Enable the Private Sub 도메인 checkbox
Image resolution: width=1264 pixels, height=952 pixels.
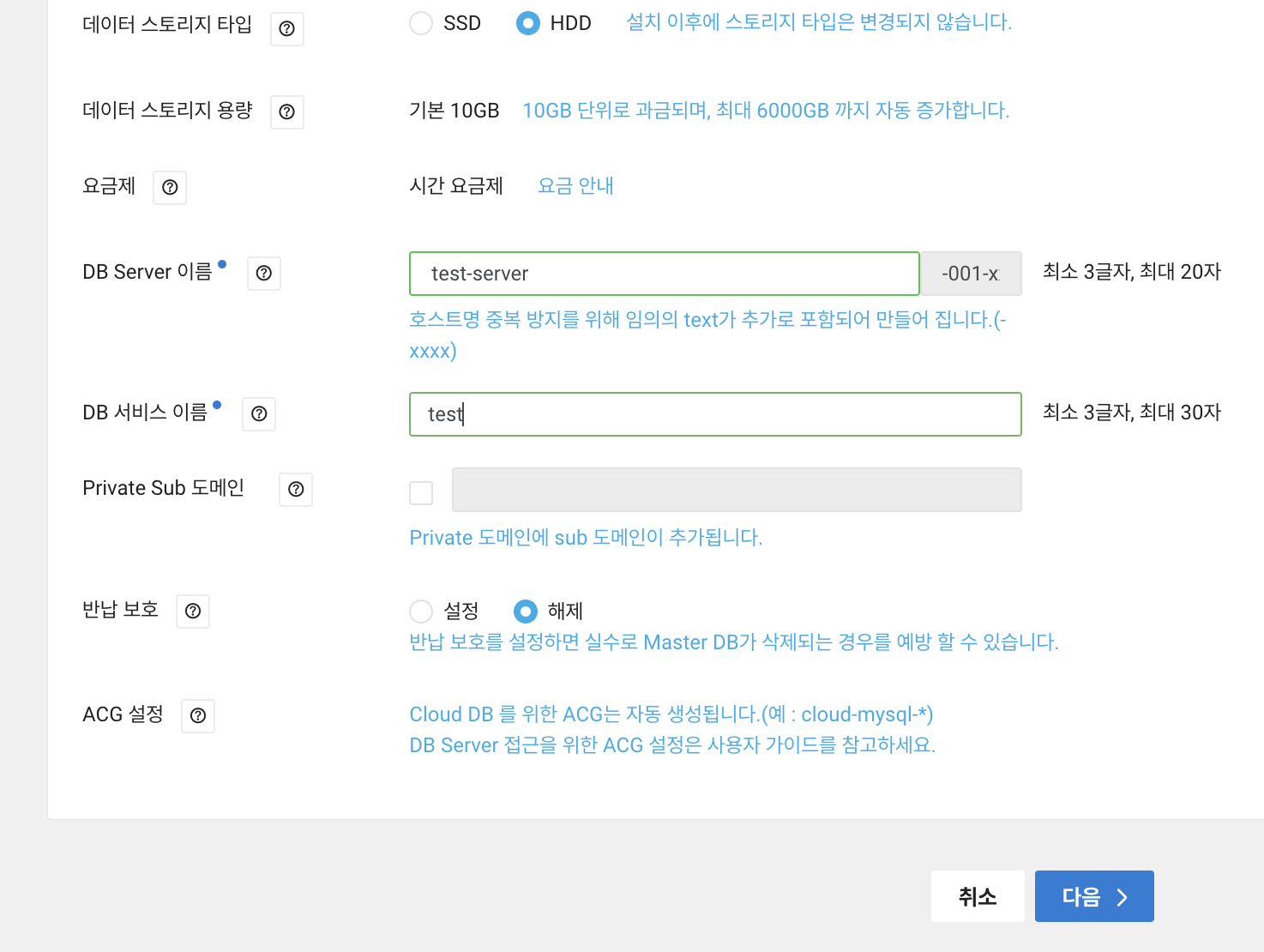coord(421,493)
